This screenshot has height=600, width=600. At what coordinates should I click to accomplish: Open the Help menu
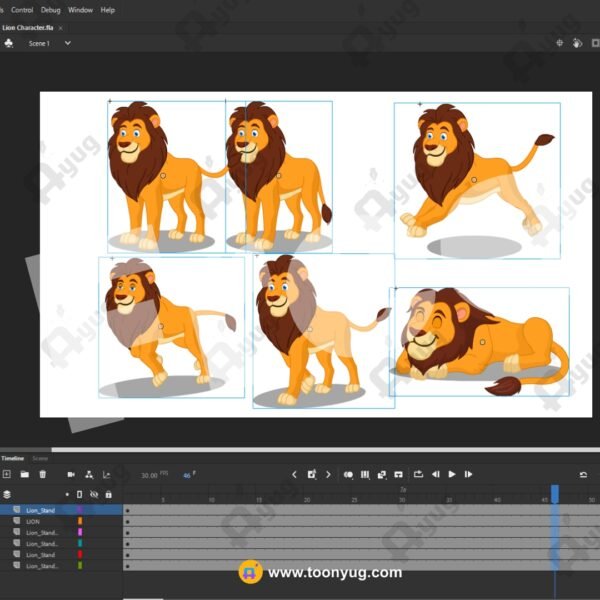tap(108, 10)
